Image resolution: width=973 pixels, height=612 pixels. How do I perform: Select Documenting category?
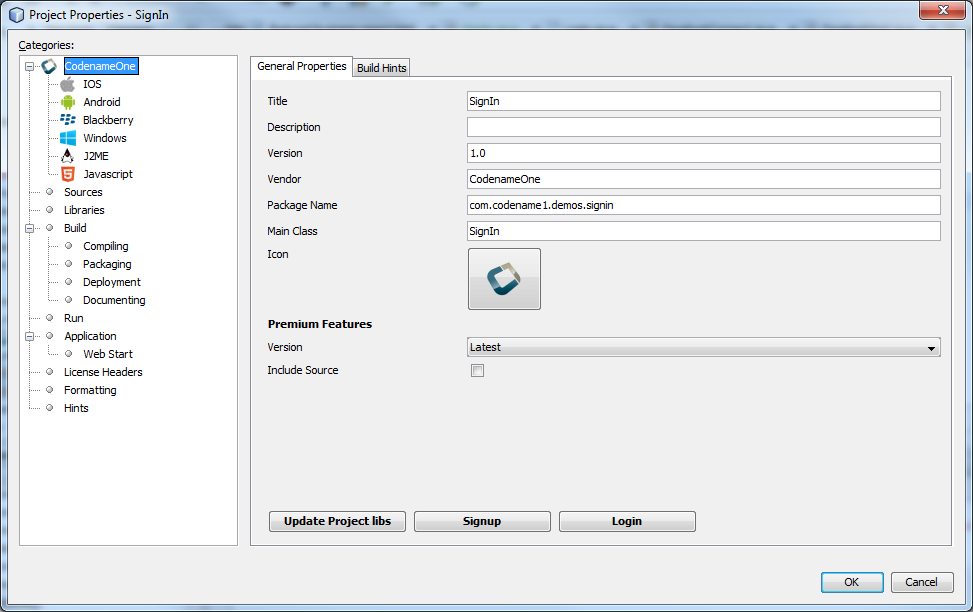coord(114,300)
